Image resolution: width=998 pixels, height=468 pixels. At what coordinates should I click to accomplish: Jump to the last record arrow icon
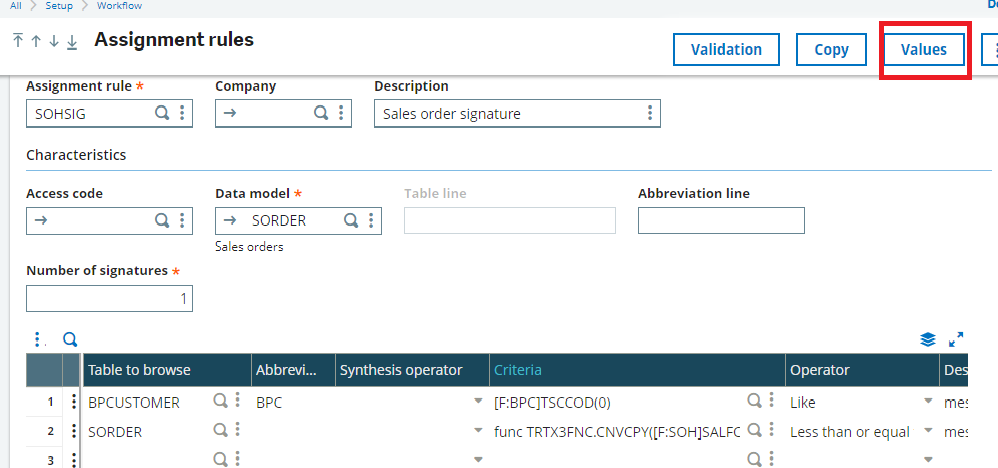72,41
